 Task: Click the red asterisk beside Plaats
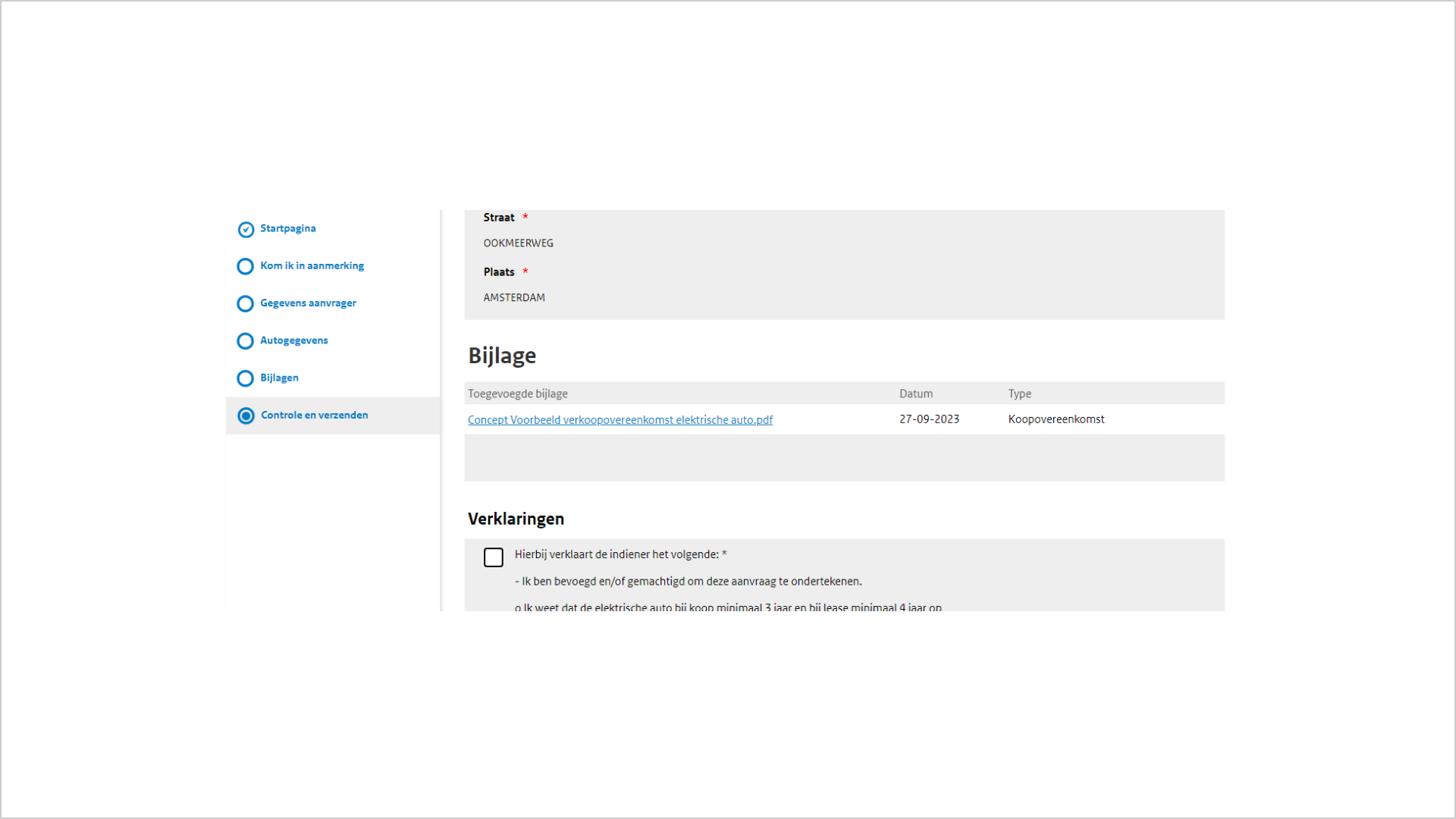[x=525, y=271]
